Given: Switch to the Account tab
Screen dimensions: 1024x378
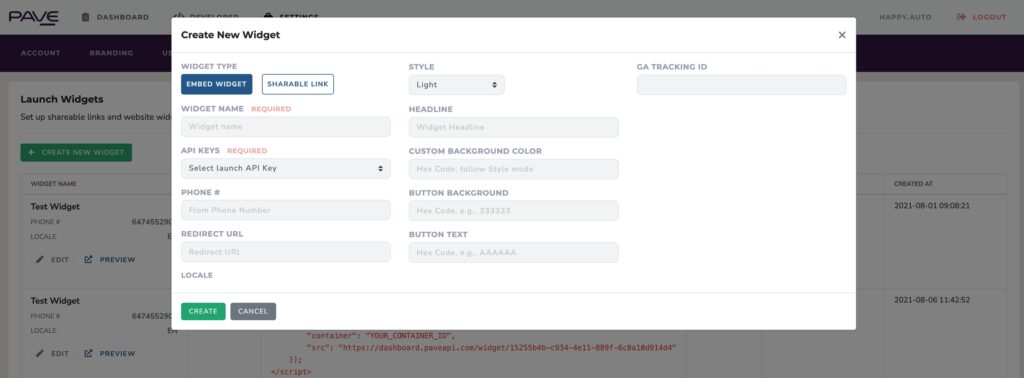Looking at the screenshot, I should (x=40, y=53).
